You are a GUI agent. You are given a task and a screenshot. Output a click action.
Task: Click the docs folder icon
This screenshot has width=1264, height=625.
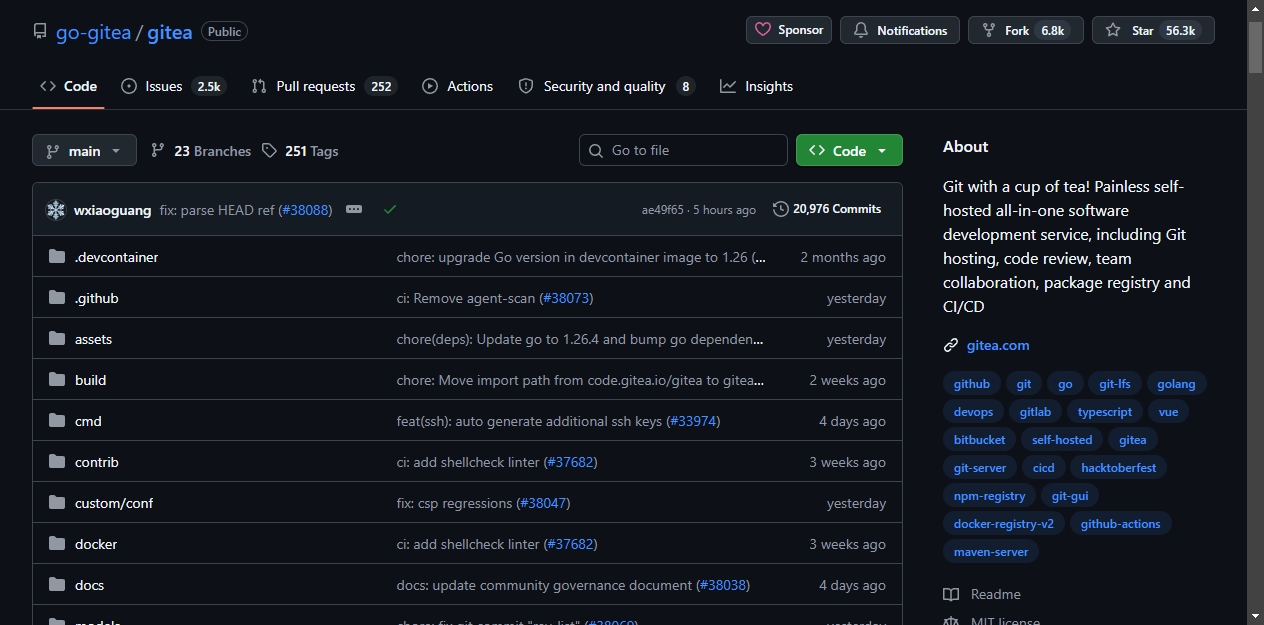coord(57,585)
